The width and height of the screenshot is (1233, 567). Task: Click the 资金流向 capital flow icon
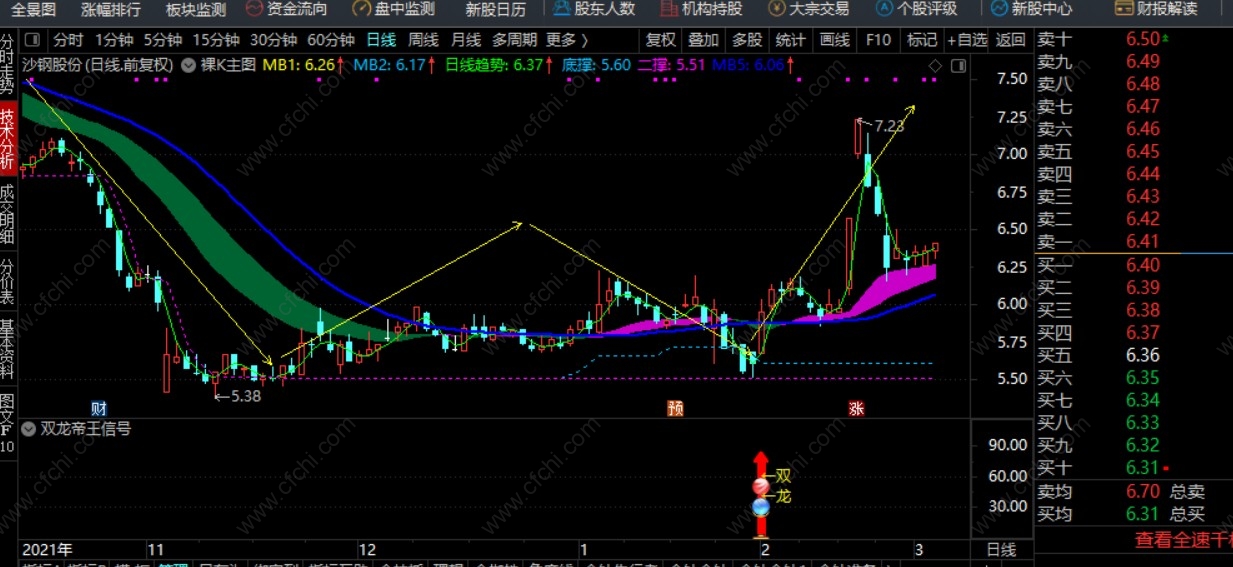click(256, 9)
